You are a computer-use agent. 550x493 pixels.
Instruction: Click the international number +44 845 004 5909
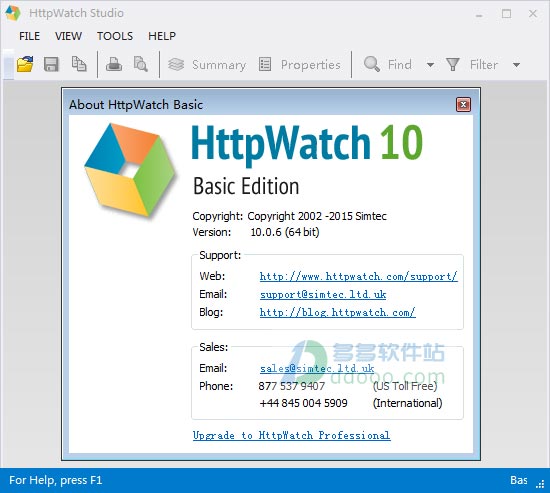[303, 403]
